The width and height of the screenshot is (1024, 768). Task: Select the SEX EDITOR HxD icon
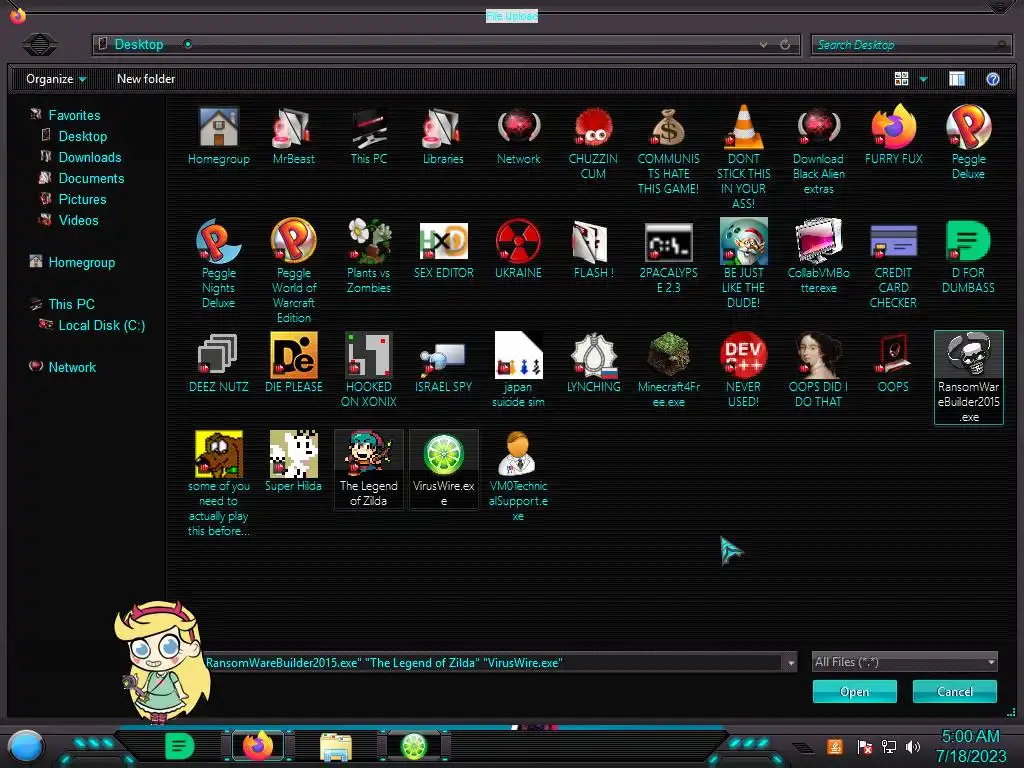click(443, 250)
